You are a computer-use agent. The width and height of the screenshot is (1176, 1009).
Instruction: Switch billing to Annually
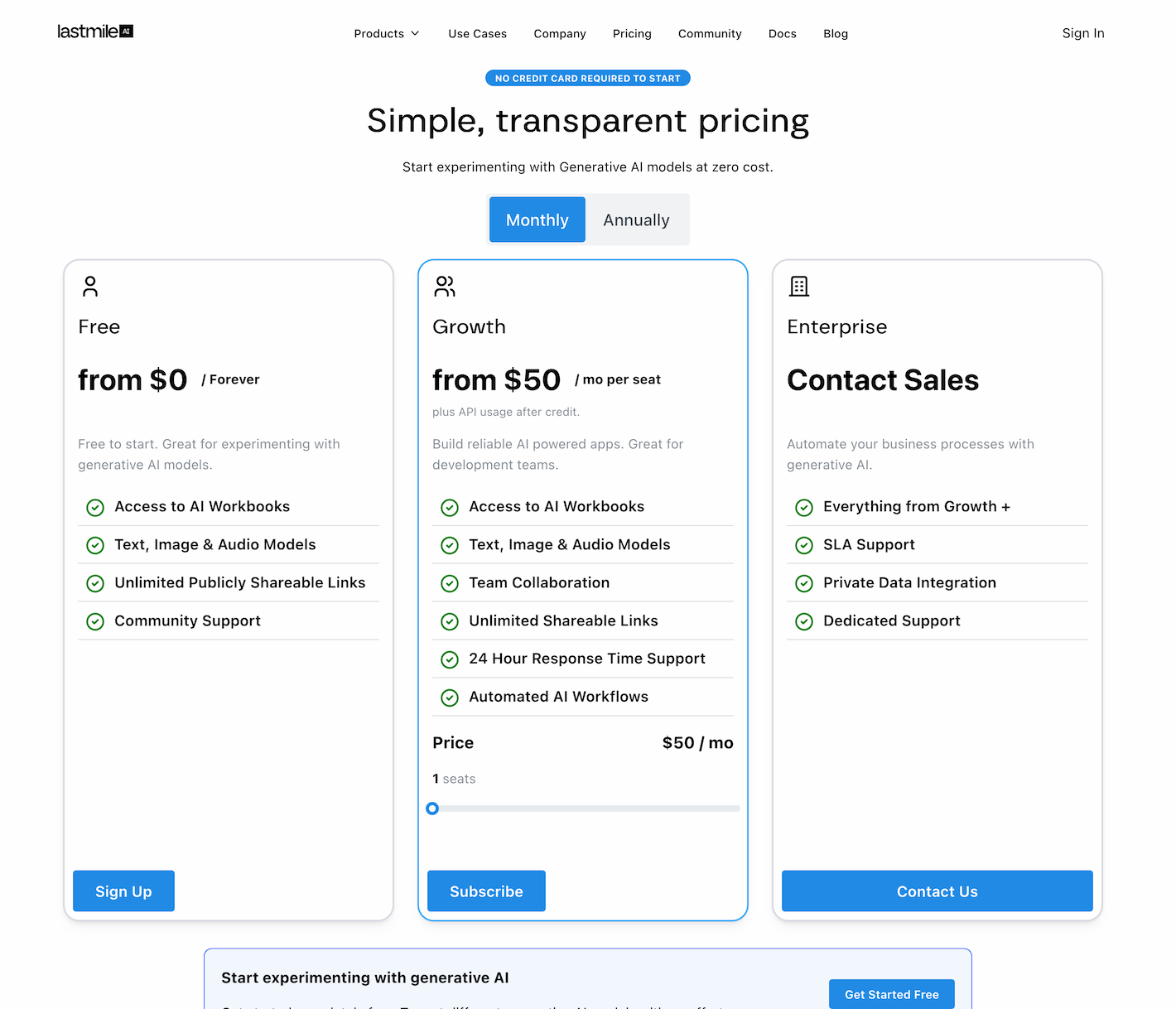click(636, 220)
